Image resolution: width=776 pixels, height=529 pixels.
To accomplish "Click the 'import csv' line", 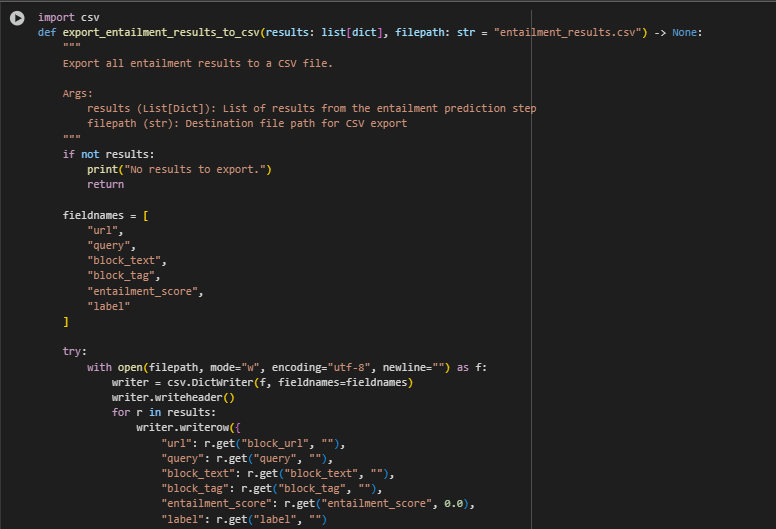I will tap(69, 17).
